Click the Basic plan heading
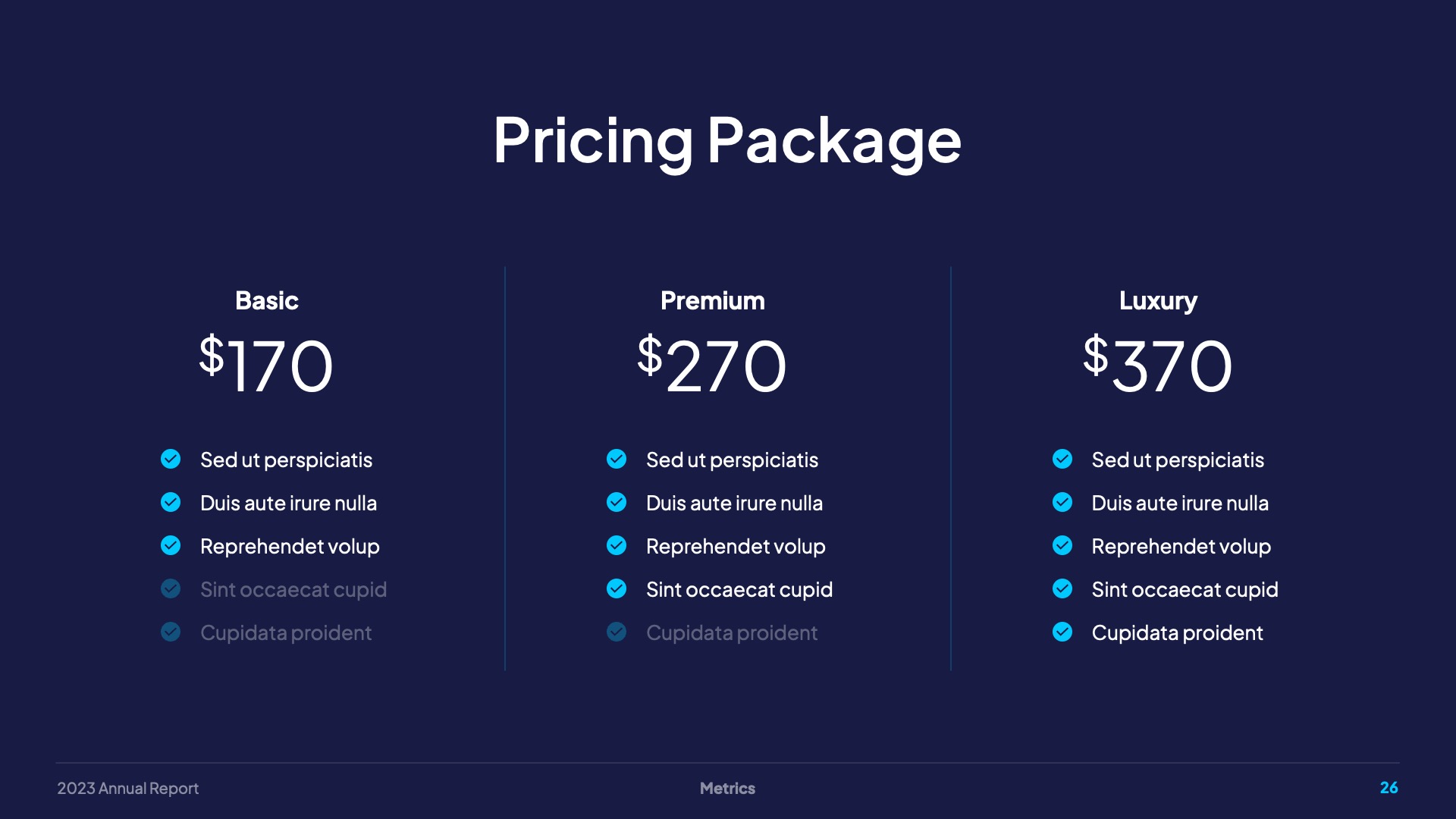Screen dimensions: 1456x819 267,301
